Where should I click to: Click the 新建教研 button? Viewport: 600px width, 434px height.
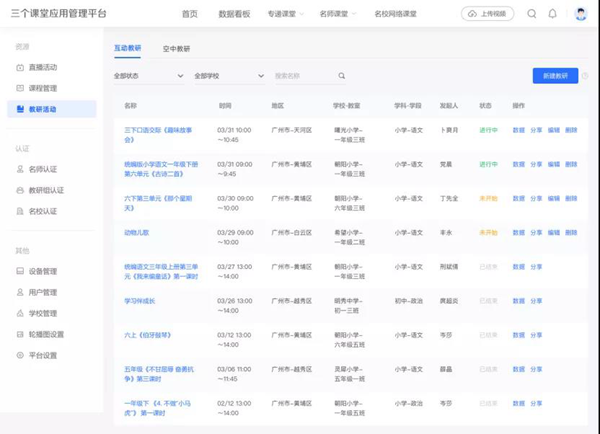555,76
